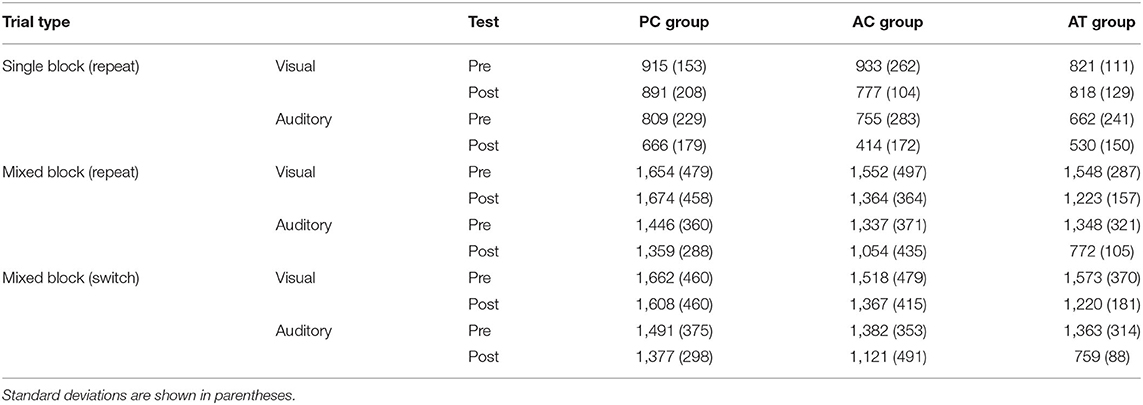Click the Mixed block (repeat) row label
The image size is (1143, 405).
click(61, 173)
